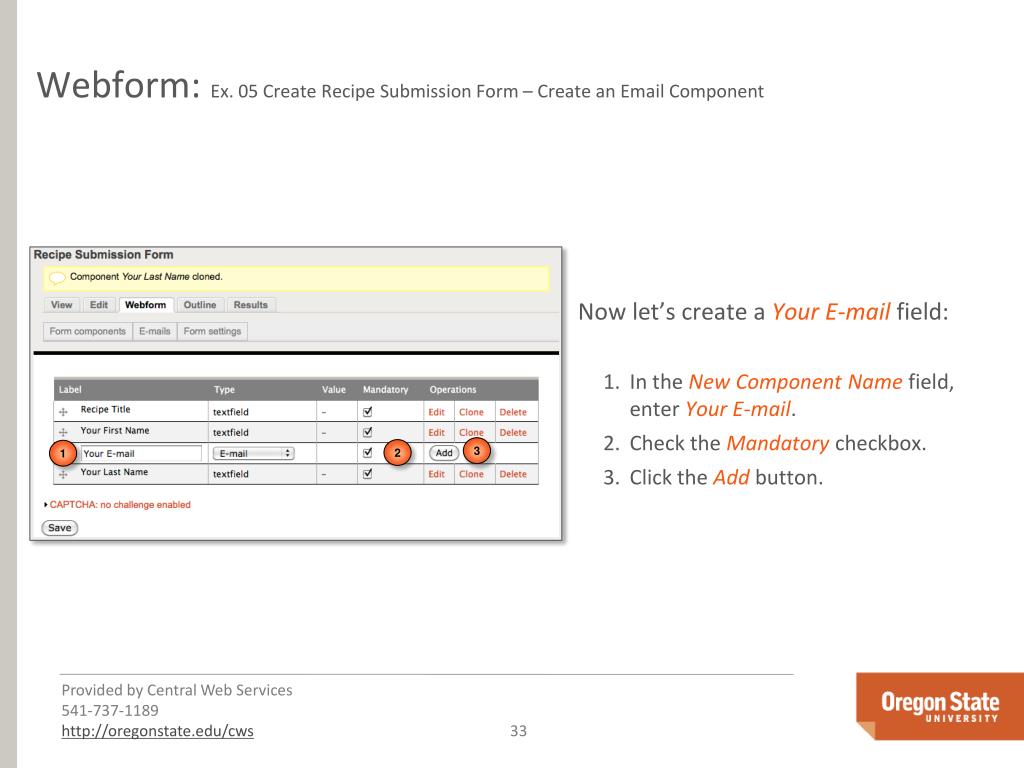Viewport: 1024px width, 768px height.
Task: Click the Save button
Action: pyautogui.click(x=59, y=528)
